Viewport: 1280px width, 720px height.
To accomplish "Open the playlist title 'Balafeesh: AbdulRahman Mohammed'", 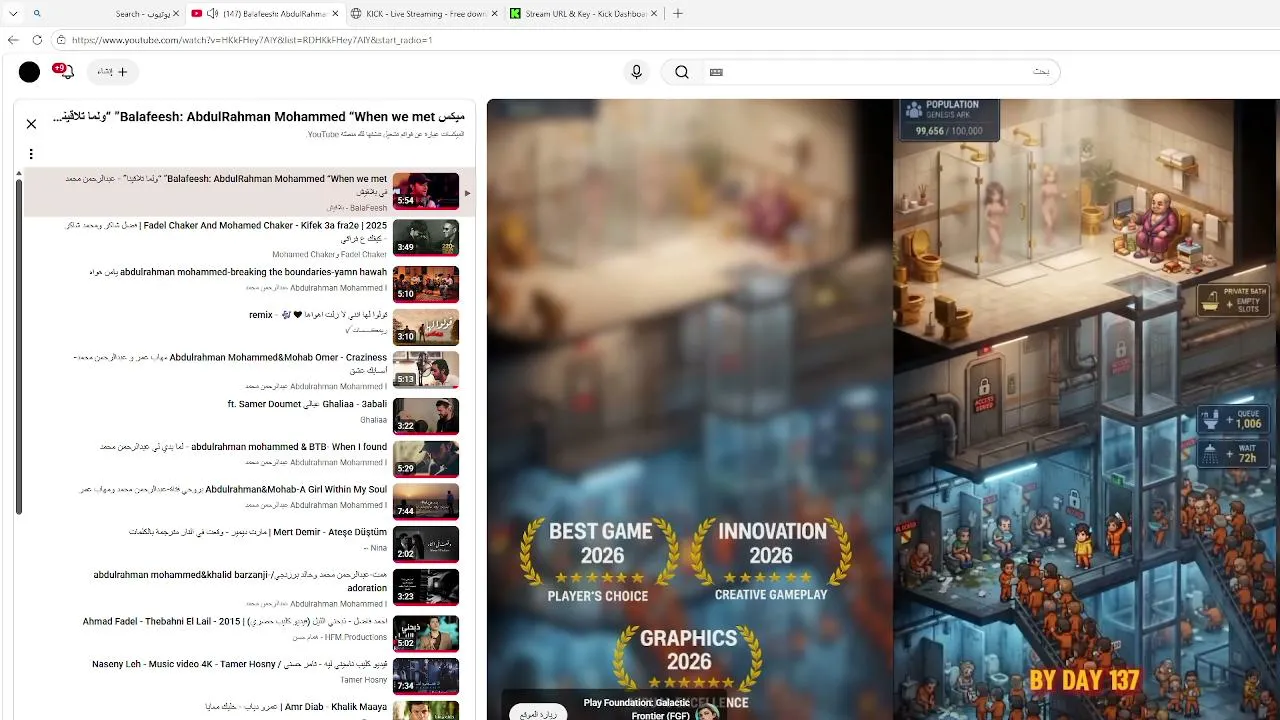I will tap(258, 117).
